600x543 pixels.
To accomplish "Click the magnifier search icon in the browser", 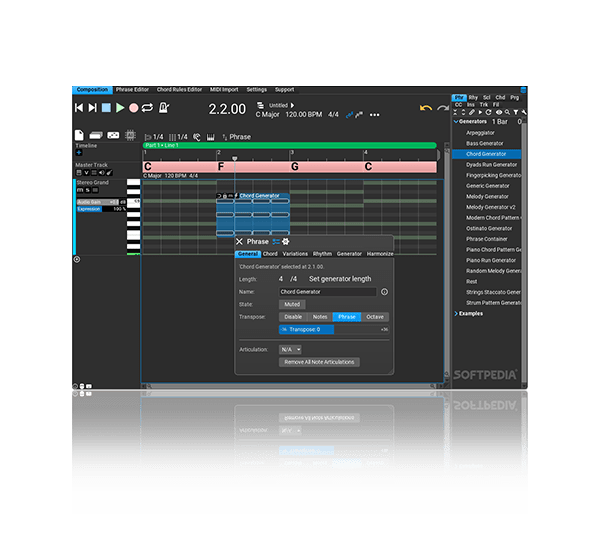I will coord(507,113).
